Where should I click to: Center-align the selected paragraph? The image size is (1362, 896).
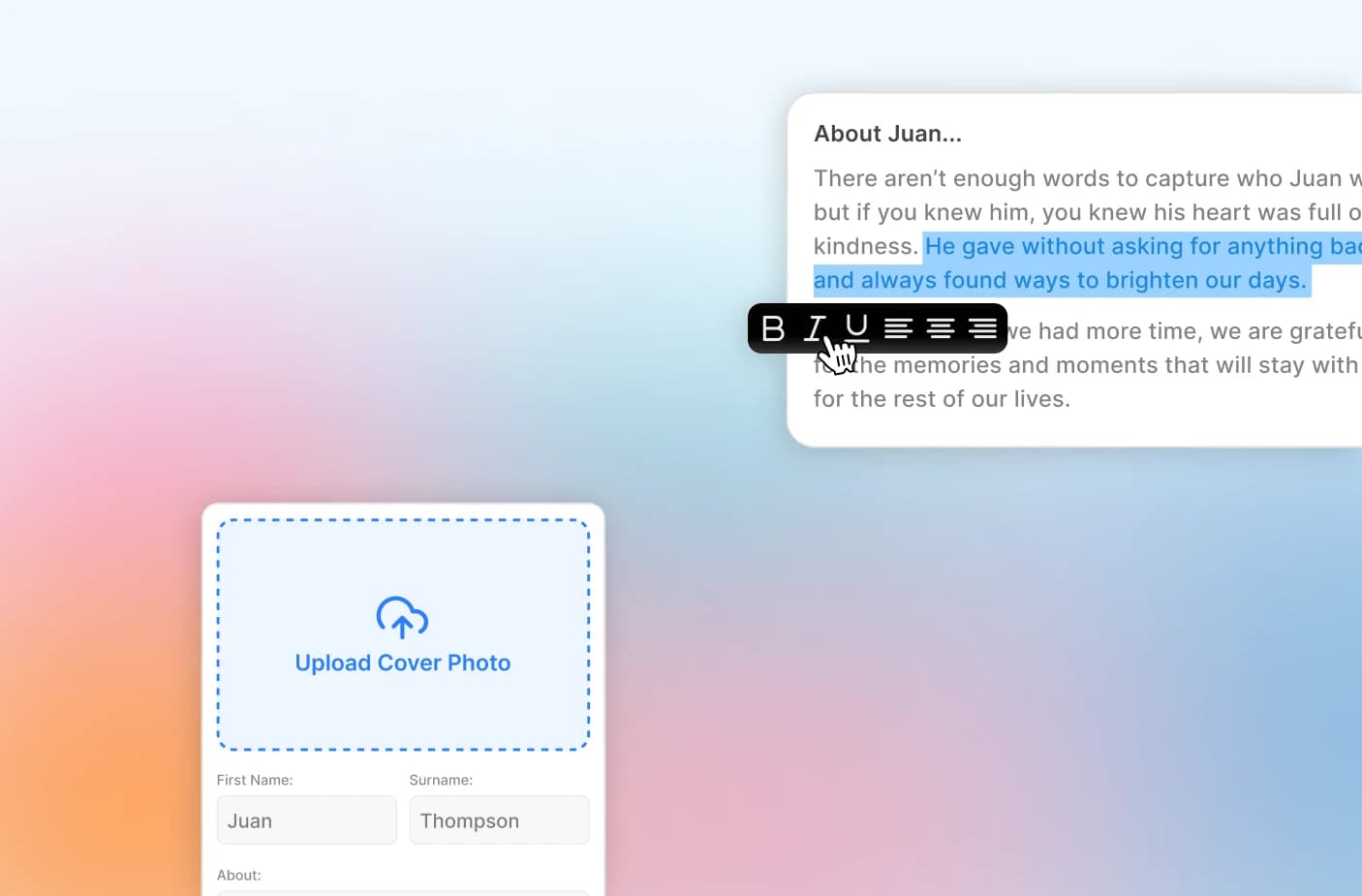coord(940,328)
